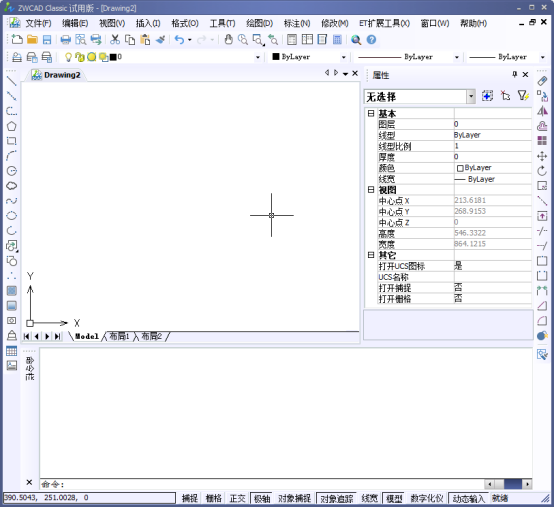This screenshot has width=554, height=508.
Task: Click the 线宽 status bar button
Action: tap(370, 498)
